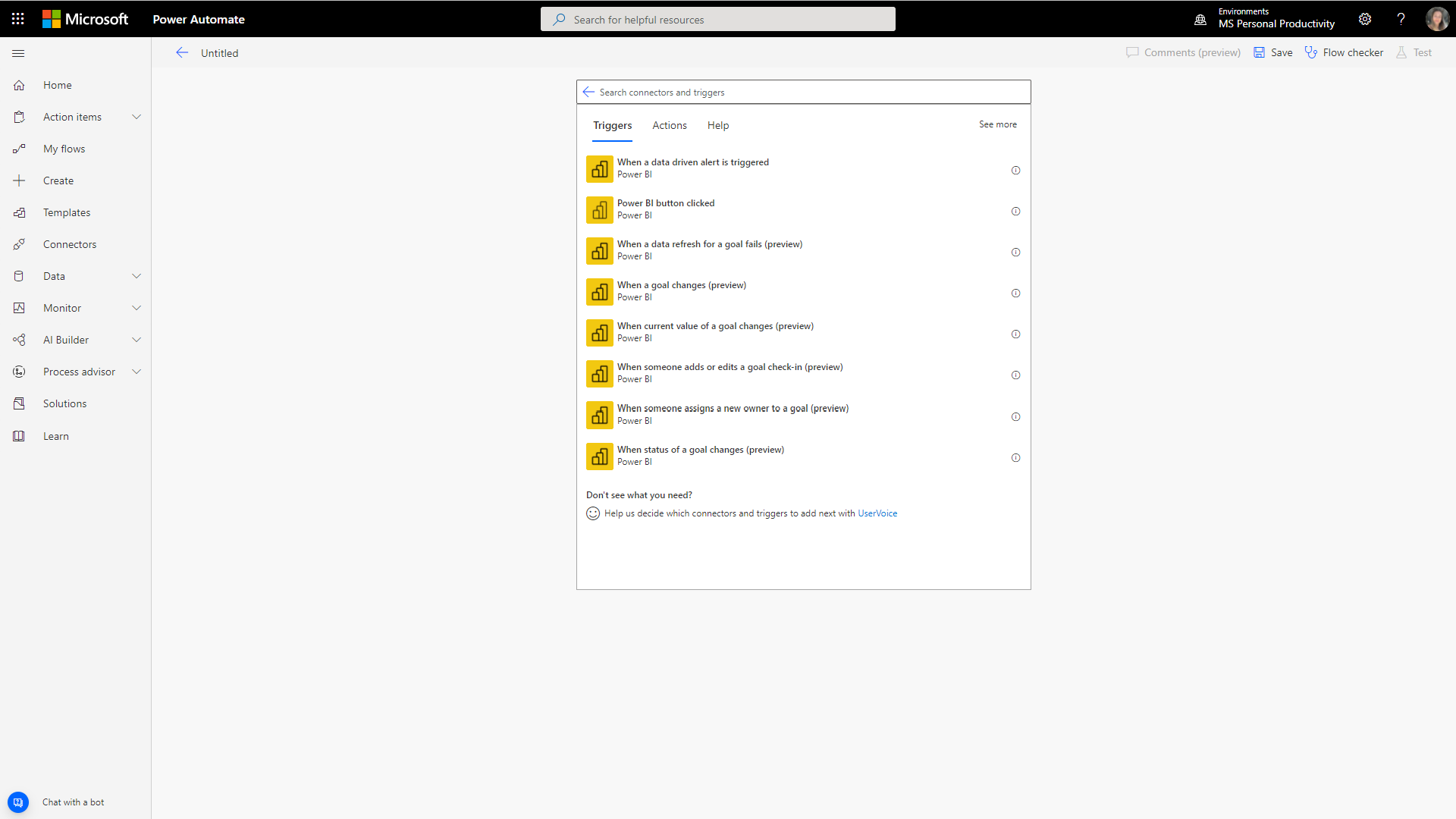Switch to the Actions tab
This screenshot has height=819, width=1456.
(x=669, y=125)
